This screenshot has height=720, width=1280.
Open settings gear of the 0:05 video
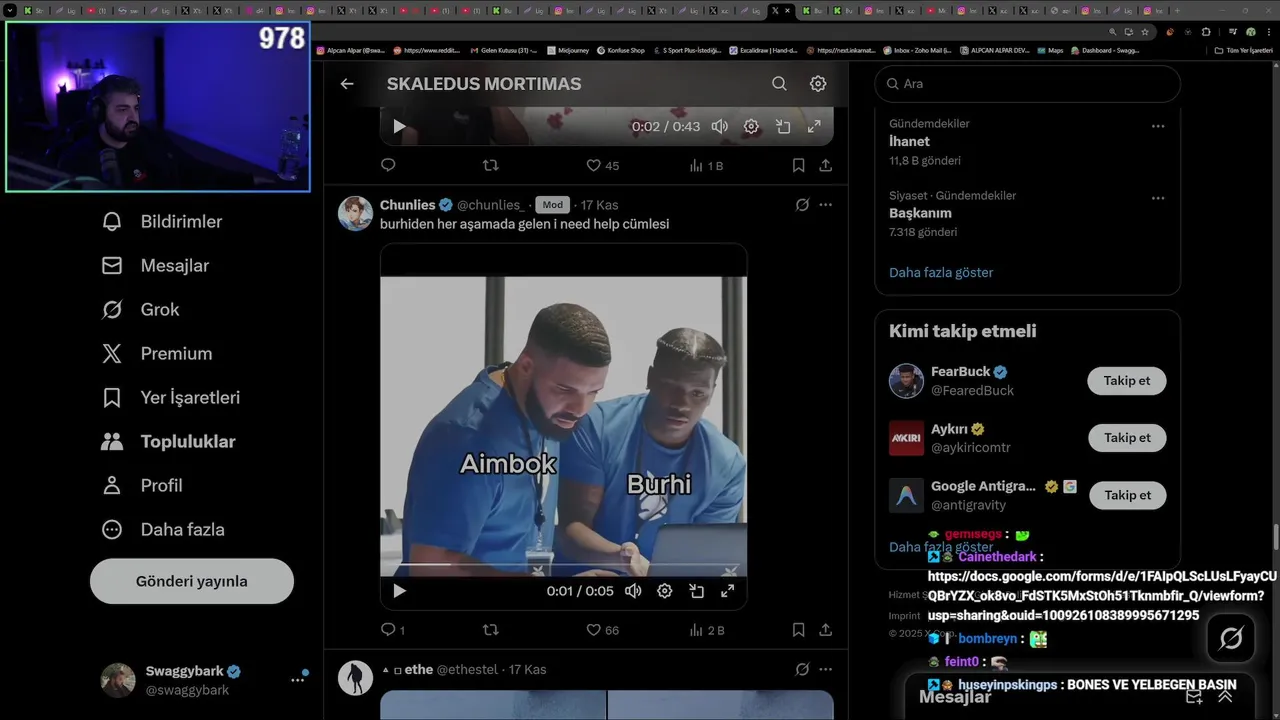665,591
